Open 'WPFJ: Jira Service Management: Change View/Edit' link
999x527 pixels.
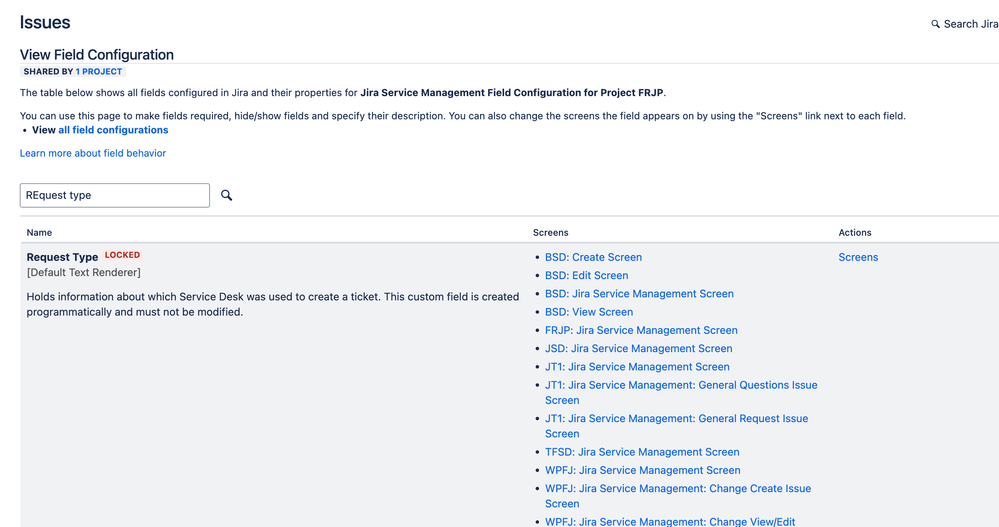tap(670, 522)
